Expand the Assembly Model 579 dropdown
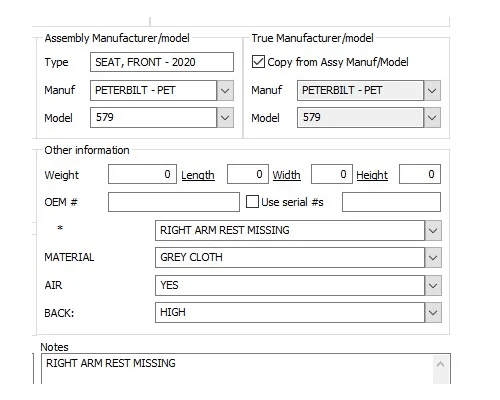 [225, 117]
